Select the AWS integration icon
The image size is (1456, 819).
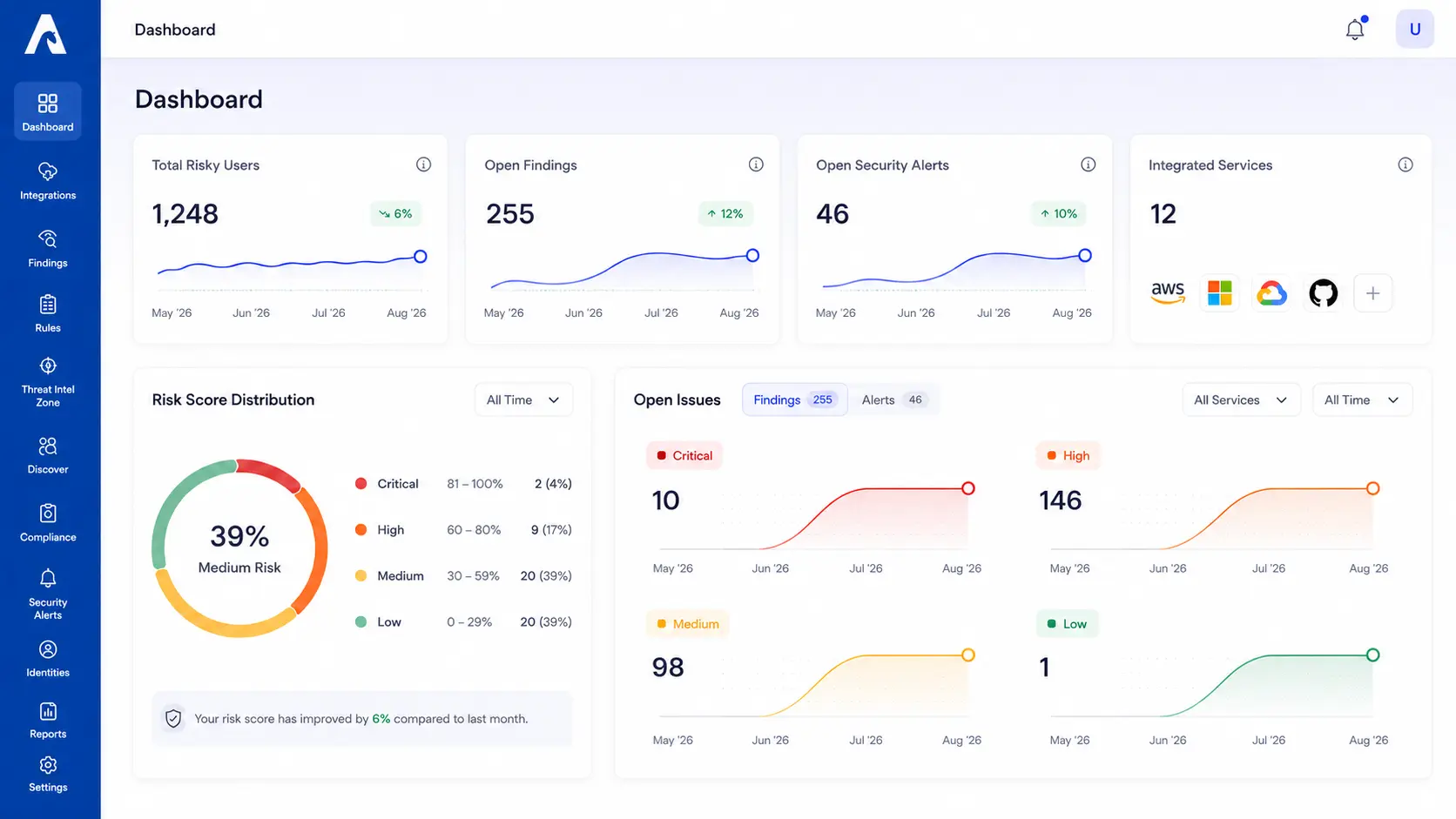tap(1168, 293)
